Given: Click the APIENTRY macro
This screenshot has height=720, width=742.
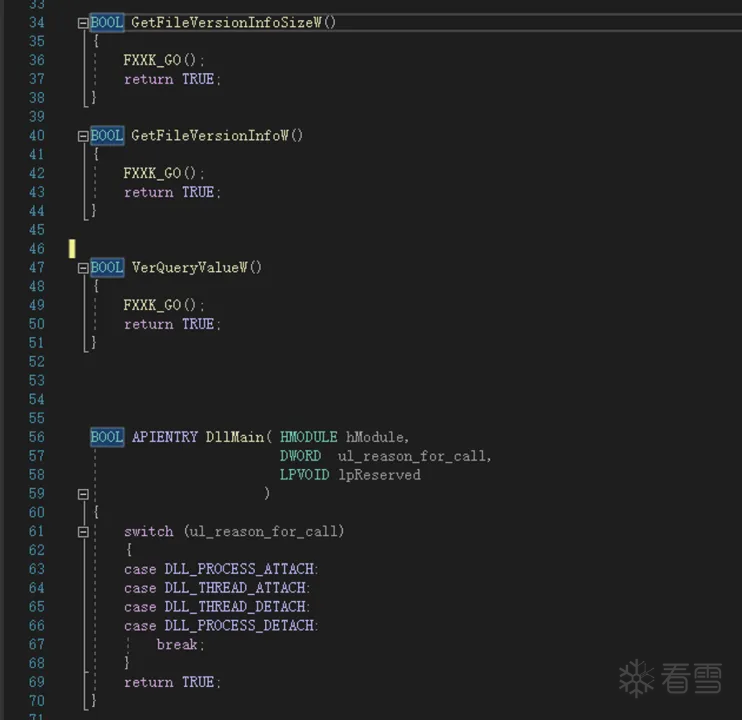Looking at the screenshot, I should point(165,437).
